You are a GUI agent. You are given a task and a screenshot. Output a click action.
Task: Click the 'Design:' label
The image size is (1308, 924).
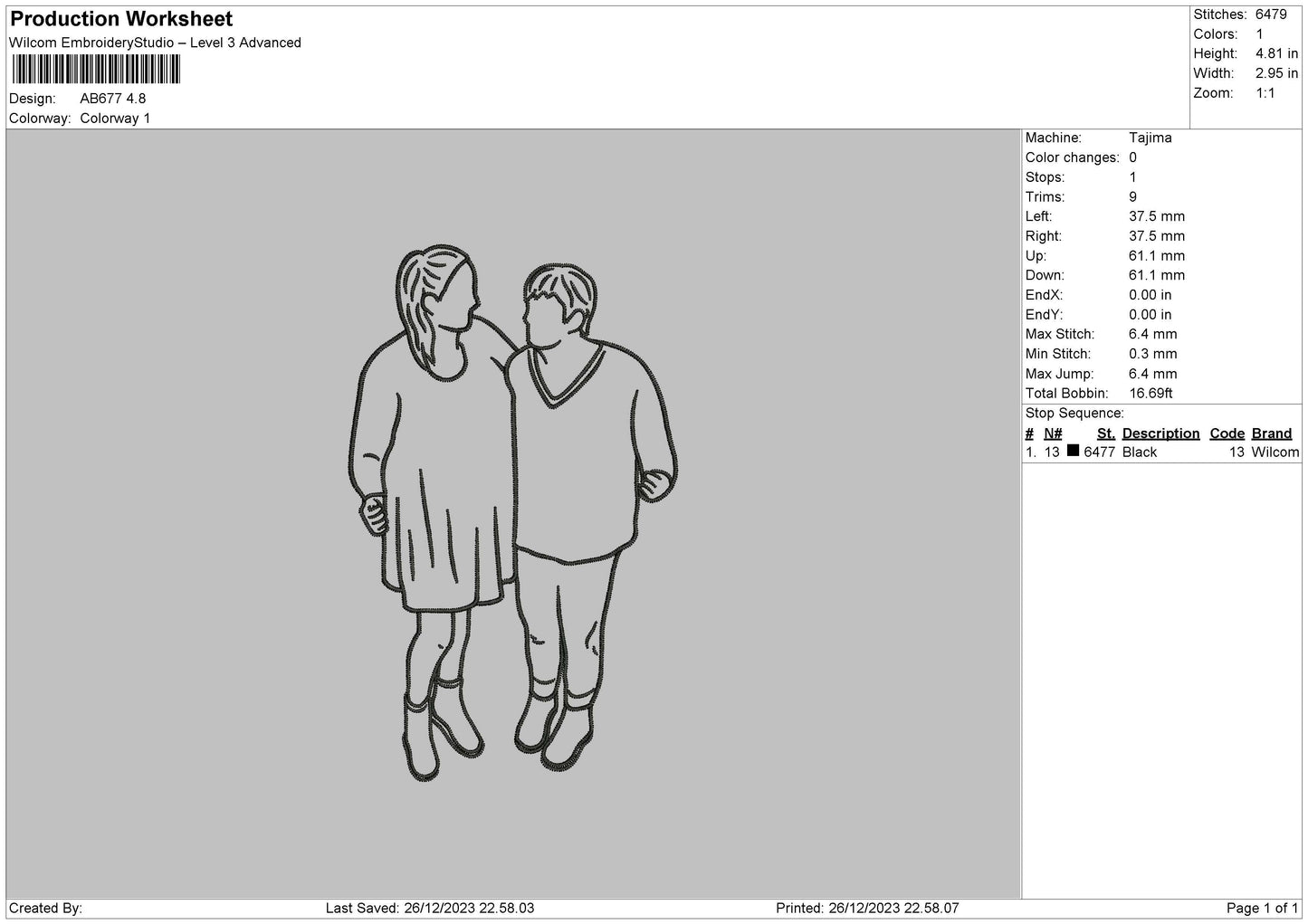pos(33,99)
